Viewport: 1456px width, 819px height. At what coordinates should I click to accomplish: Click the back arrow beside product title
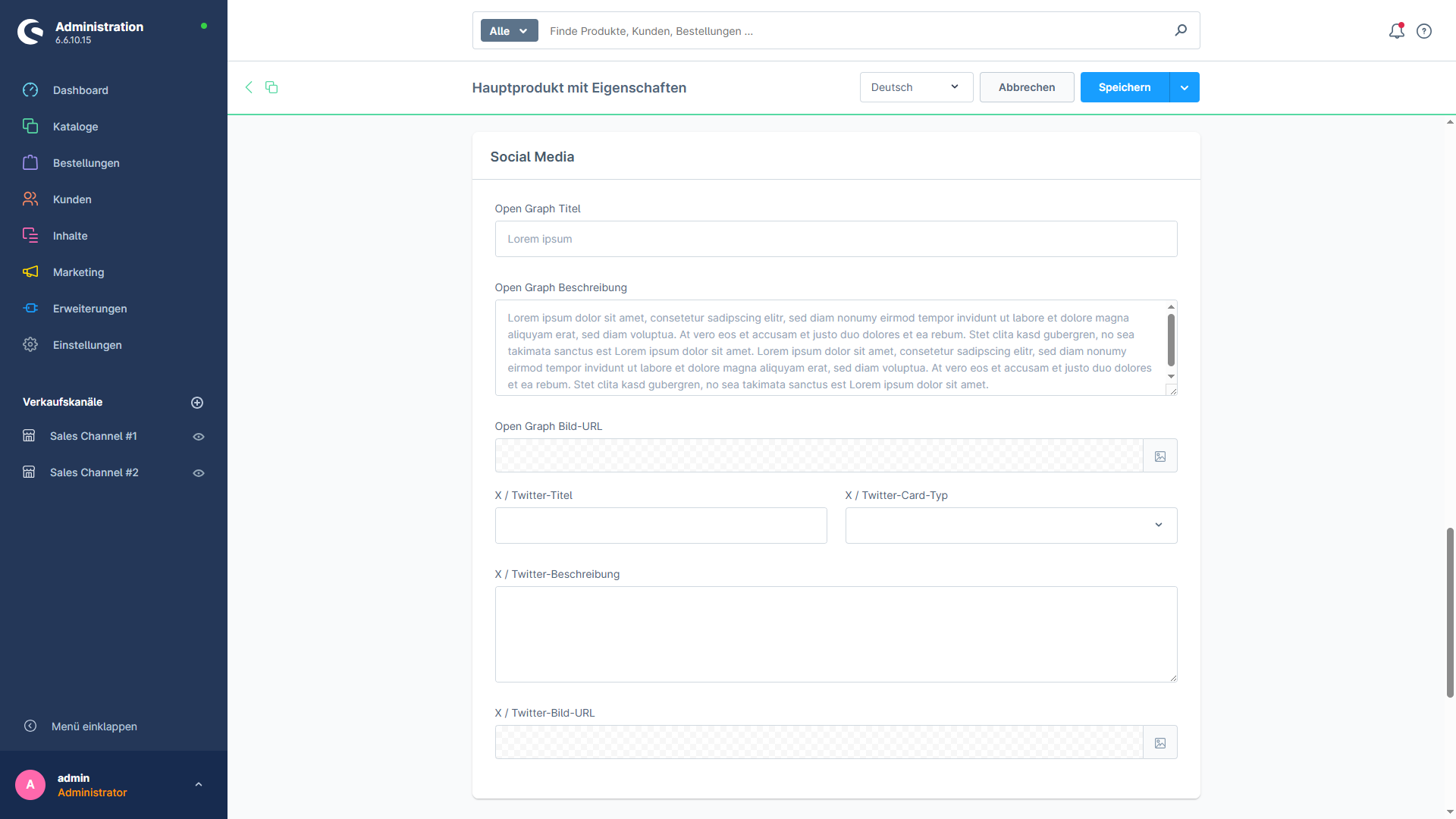(249, 87)
